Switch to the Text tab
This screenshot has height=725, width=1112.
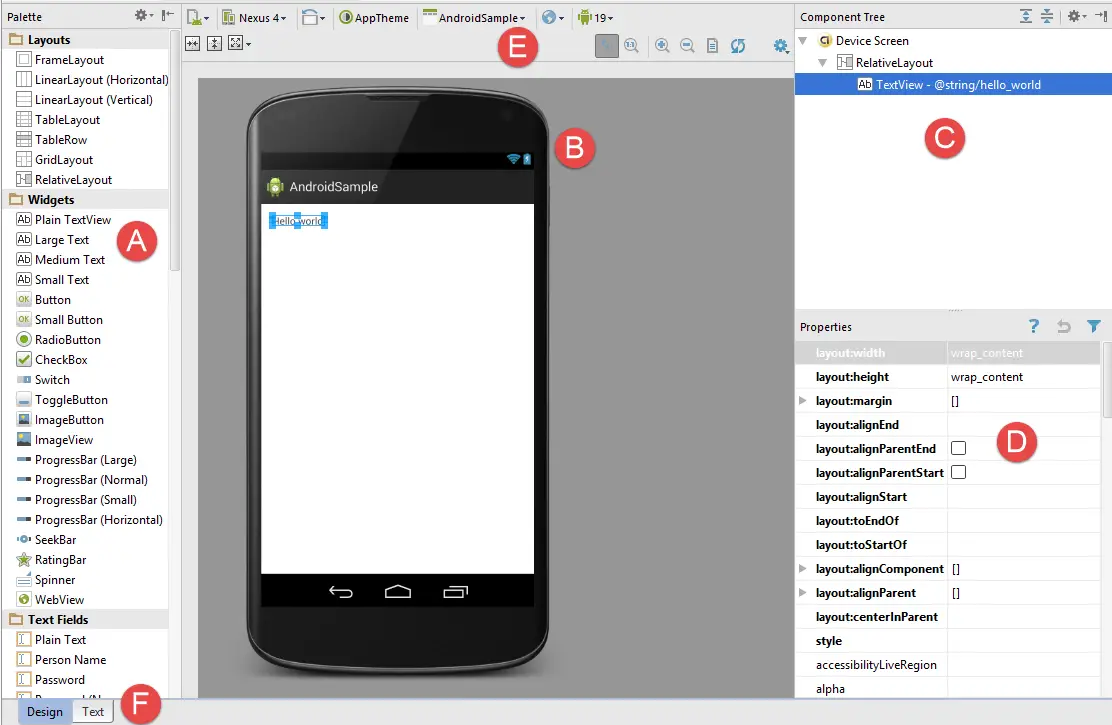coord(93,712)
